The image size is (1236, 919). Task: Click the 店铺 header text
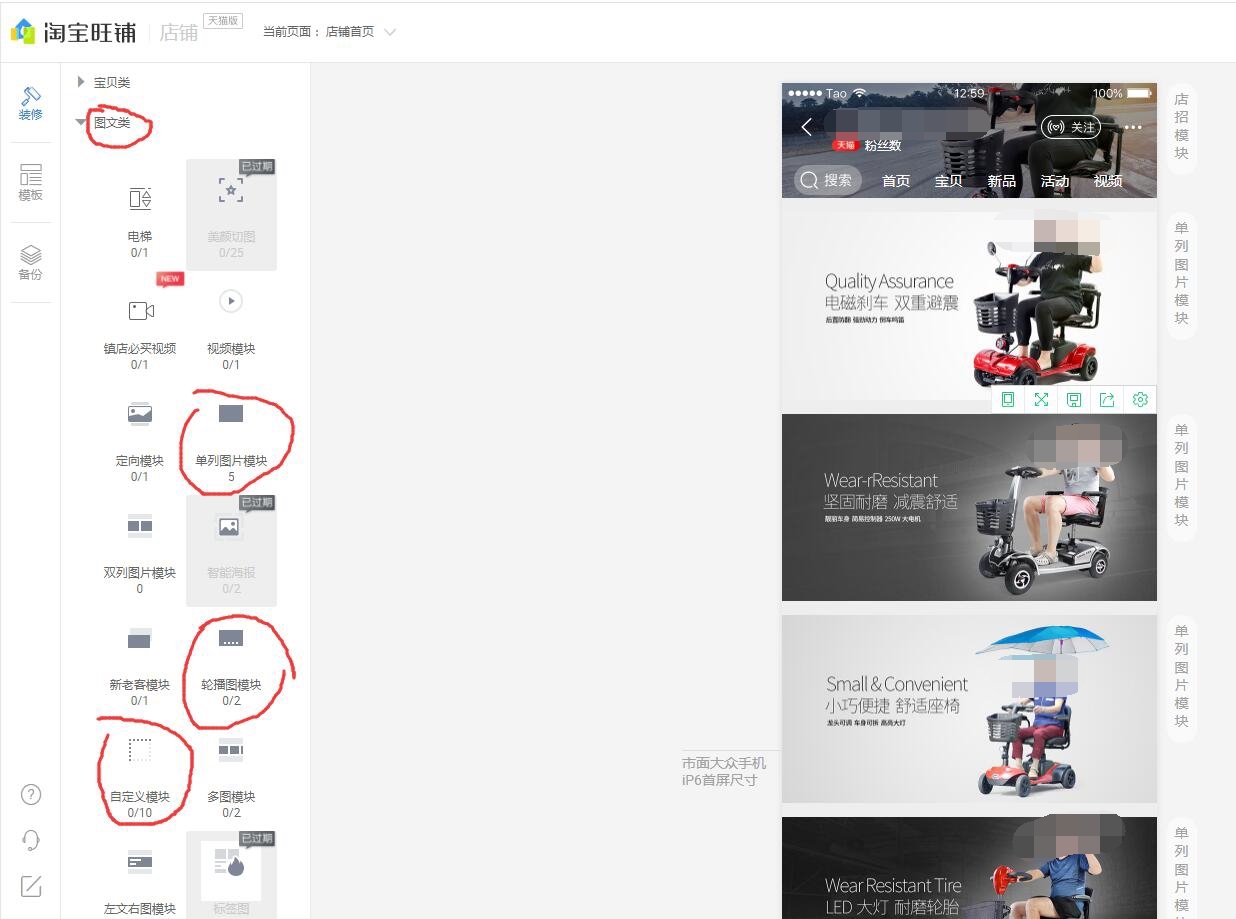[179, 32]
